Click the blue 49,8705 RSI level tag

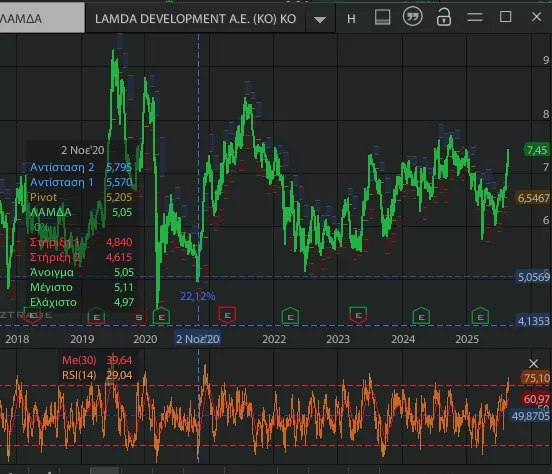pyautogui.click(x=531, y=416)
